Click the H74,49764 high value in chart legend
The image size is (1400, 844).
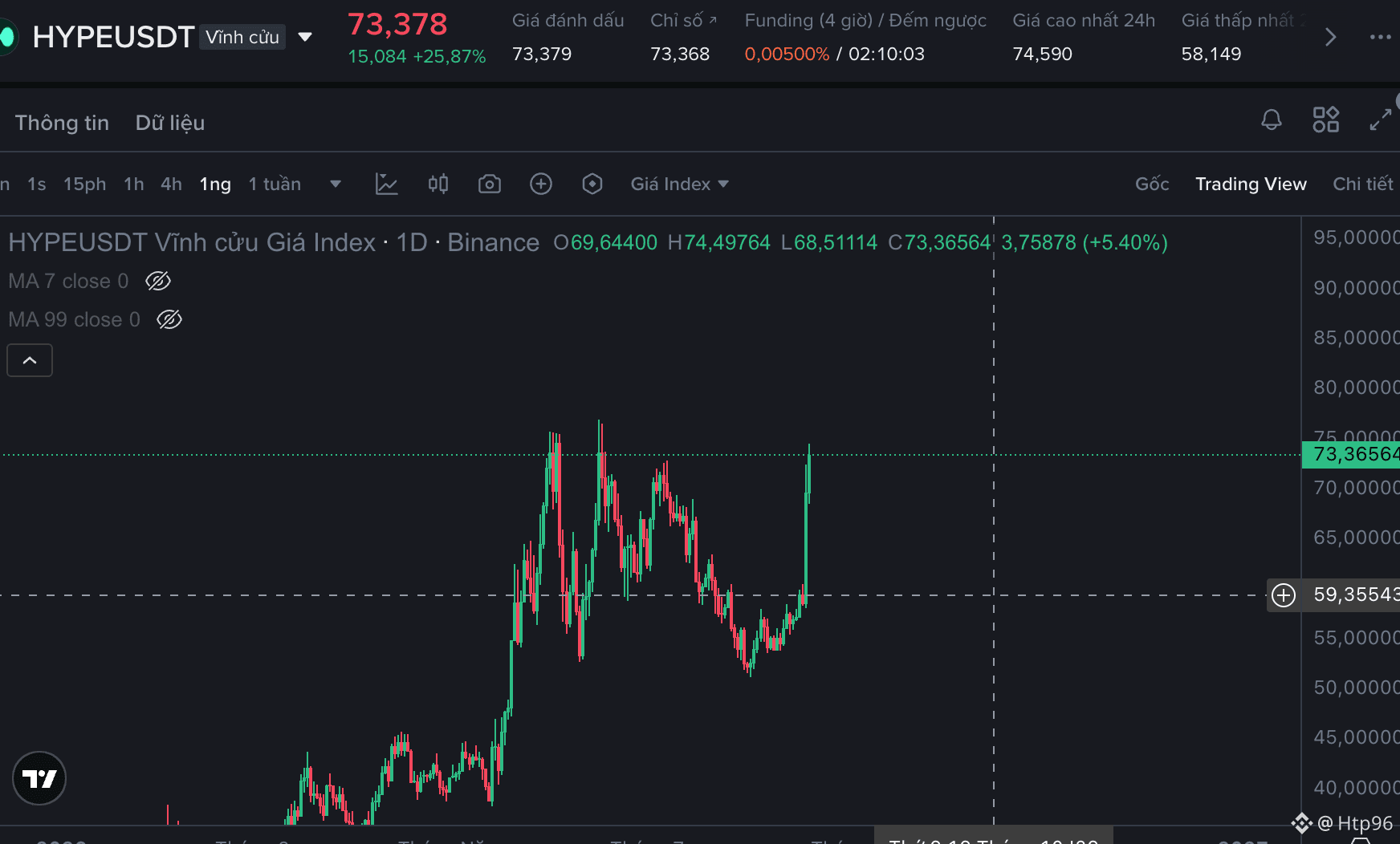[x=719, y=242]
